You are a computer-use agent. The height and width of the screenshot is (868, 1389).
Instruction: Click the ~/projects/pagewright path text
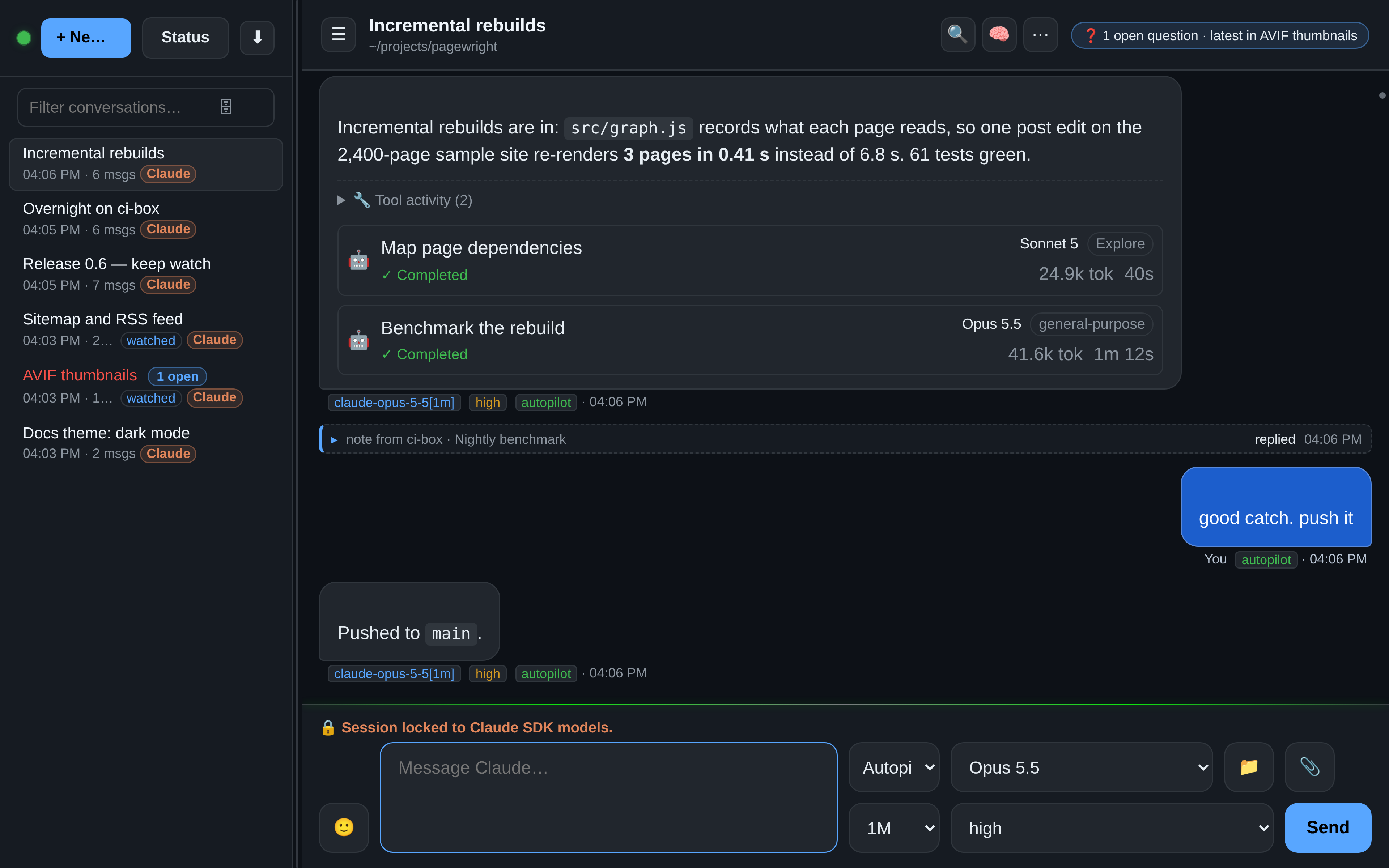pos(433,47)
